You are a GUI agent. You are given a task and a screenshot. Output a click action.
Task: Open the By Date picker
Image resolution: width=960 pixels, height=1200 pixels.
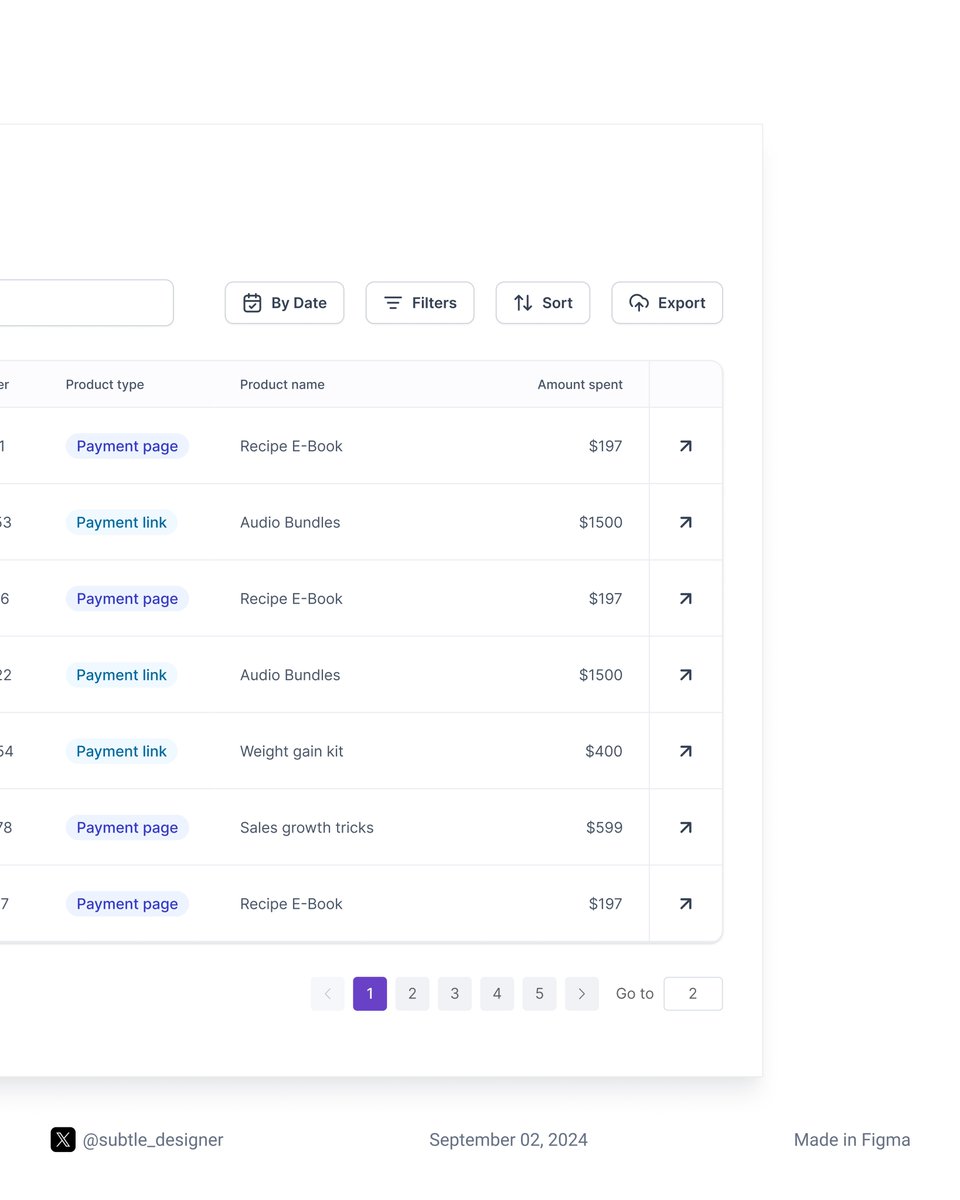pos(284,303)
